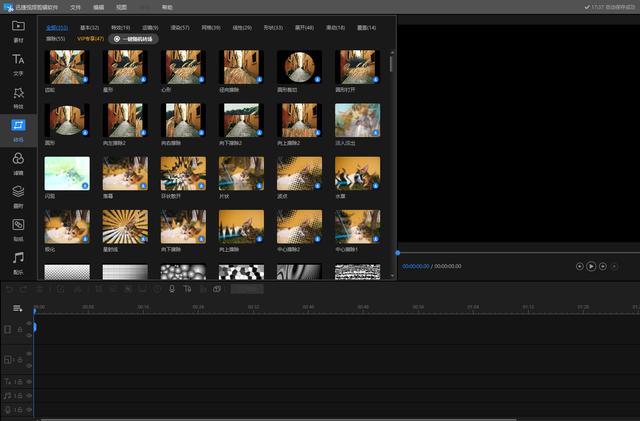Open the TA text panel in sidebar
This screenshot has width=640, height=421.
pyautogui.click(x=18, y=64)
